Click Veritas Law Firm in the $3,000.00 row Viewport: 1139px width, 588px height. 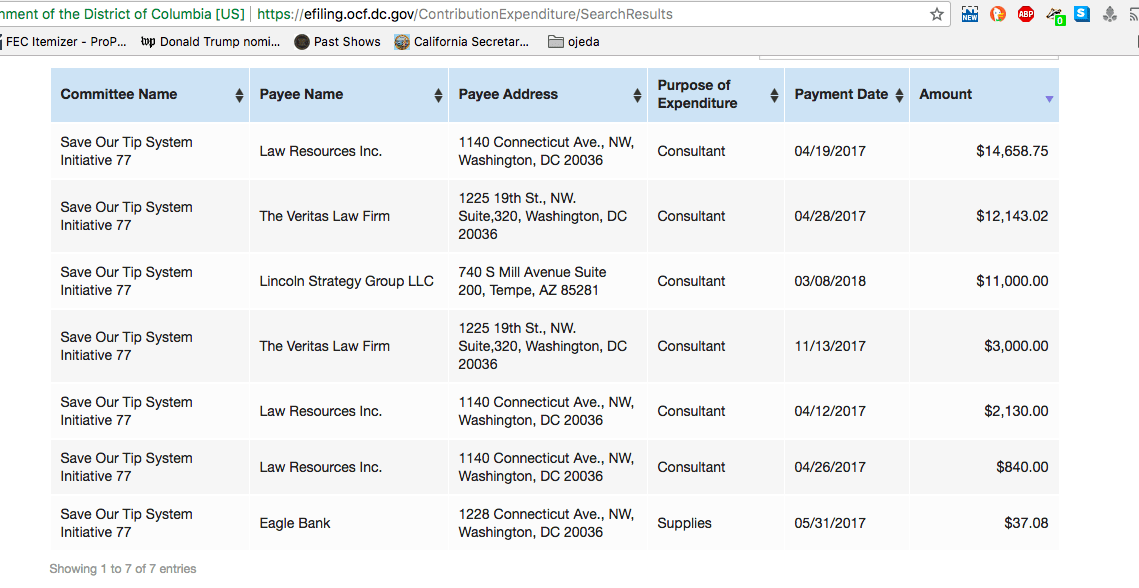coord(325,346)
